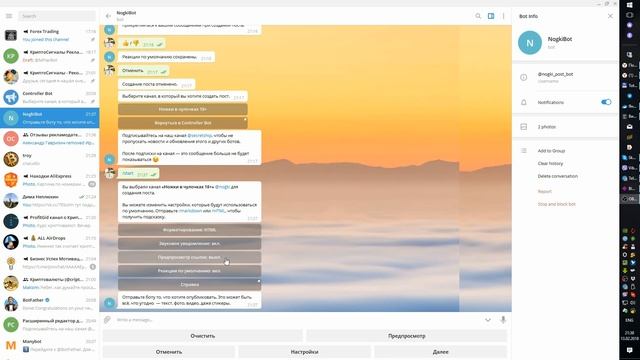Open Windows Task View icon
Screen dimensions: 640x360
pyautogui.click(x=629, y=15)
